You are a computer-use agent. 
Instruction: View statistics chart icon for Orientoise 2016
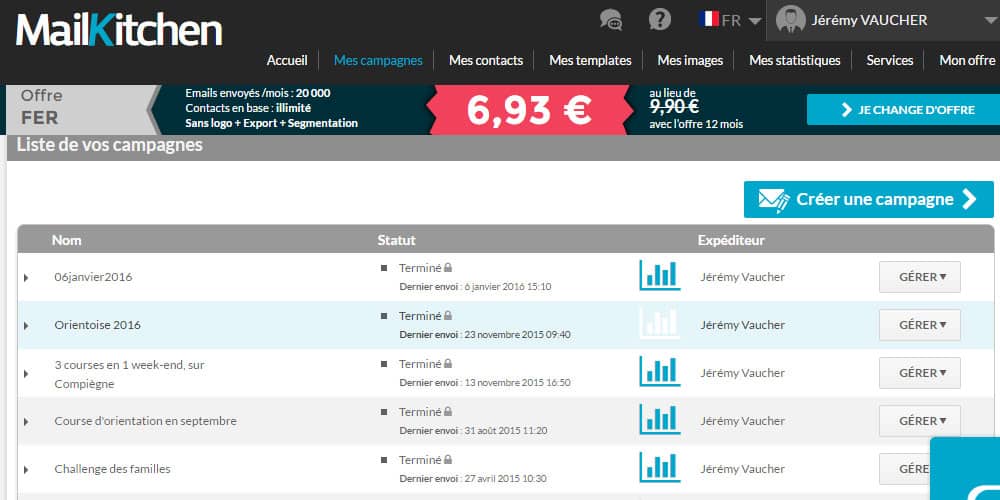click(x=659, y=323)
